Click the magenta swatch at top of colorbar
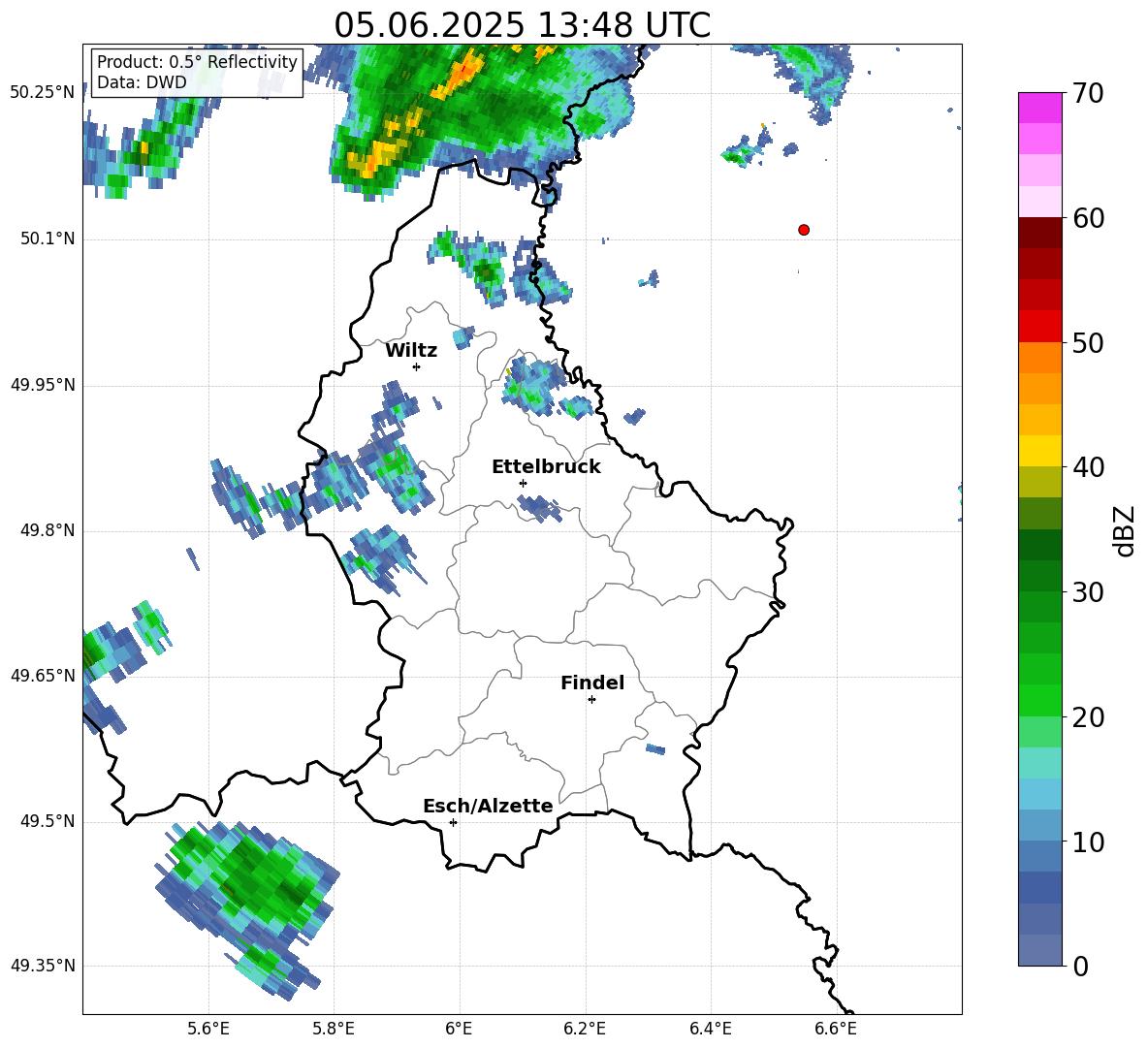 [1040, 108]
